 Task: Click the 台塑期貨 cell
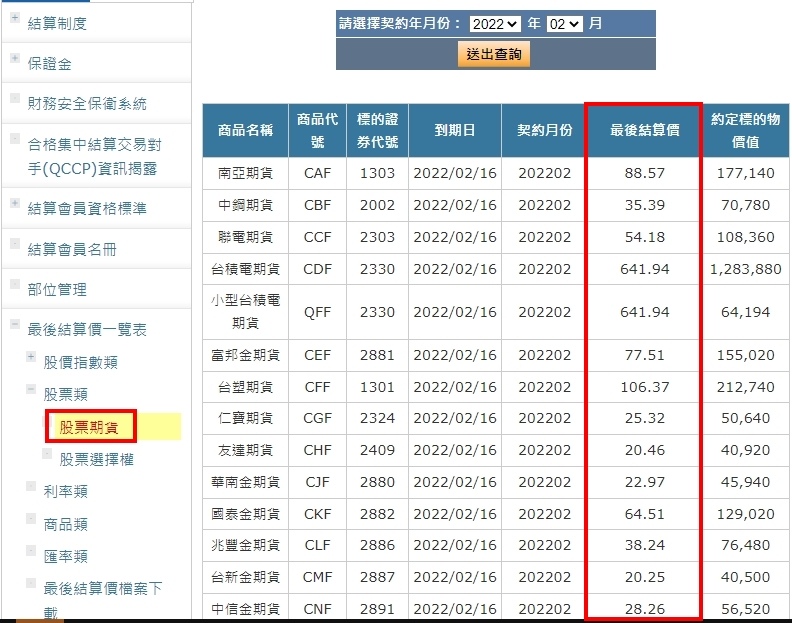point(245,387)
